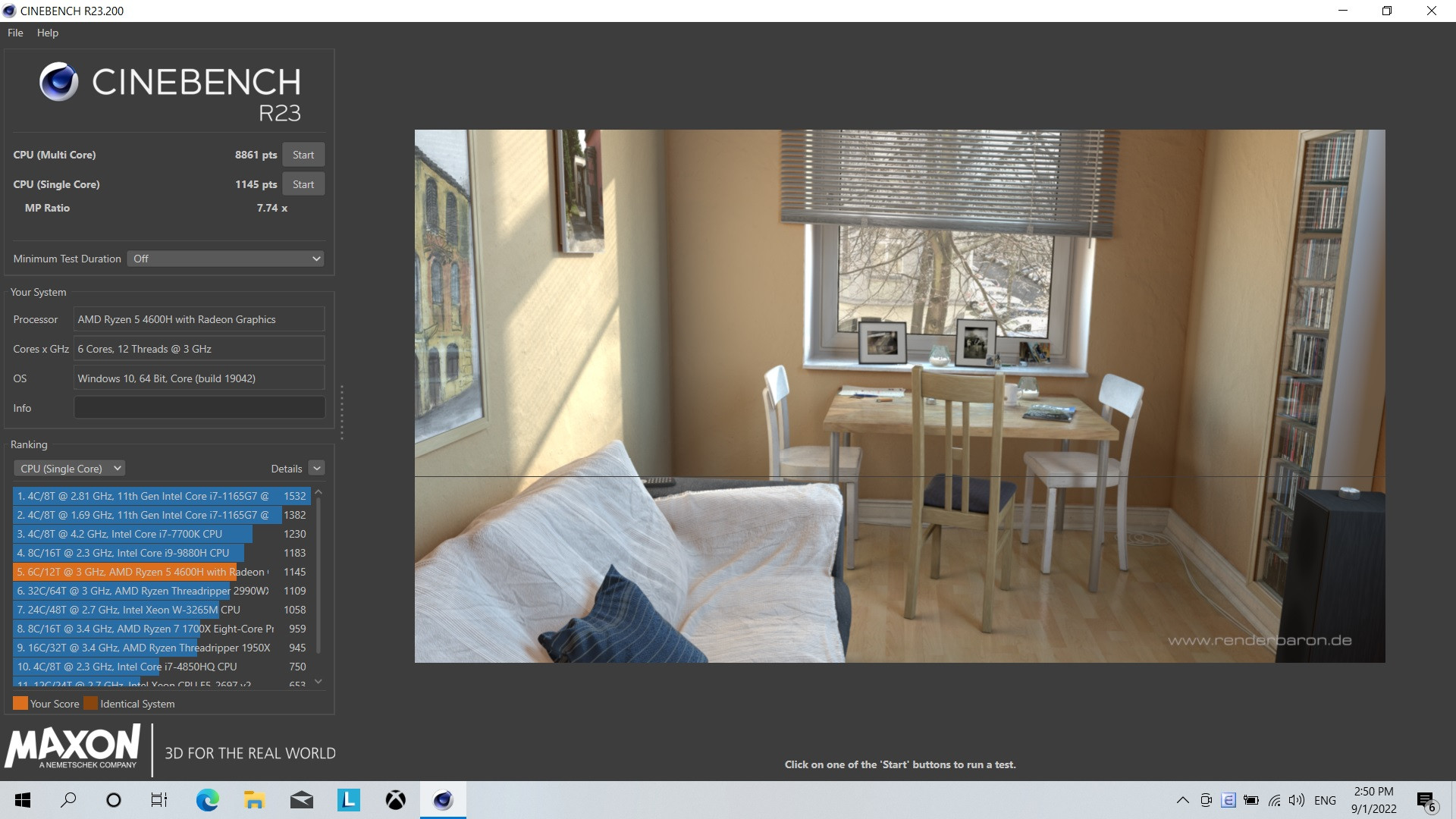
Task: Open the File menu
Action: pos(15,33)
